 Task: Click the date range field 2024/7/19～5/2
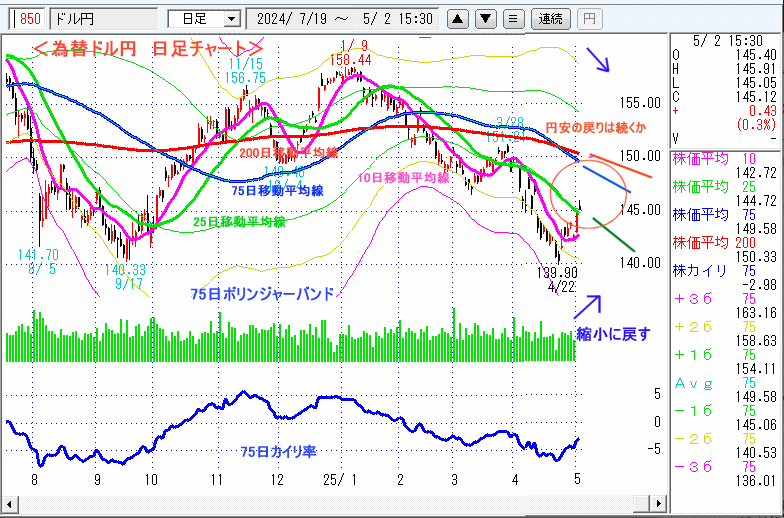click(342, 20)
